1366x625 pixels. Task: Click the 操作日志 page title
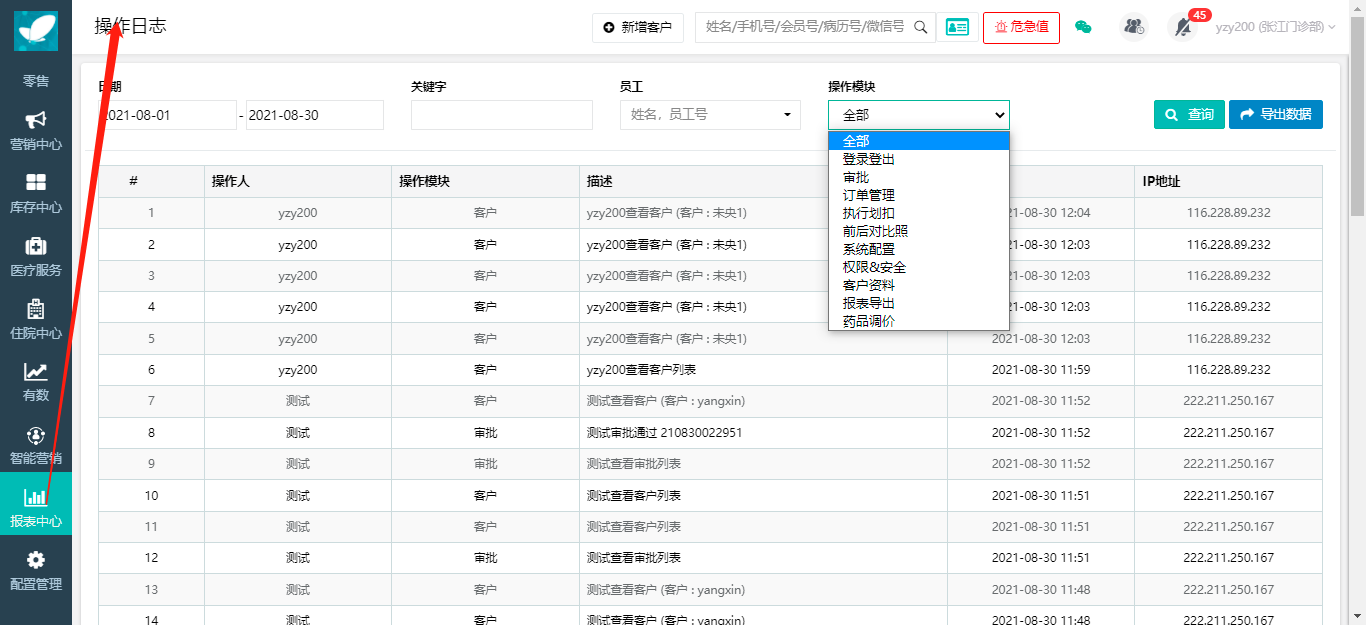click(130, 27)
